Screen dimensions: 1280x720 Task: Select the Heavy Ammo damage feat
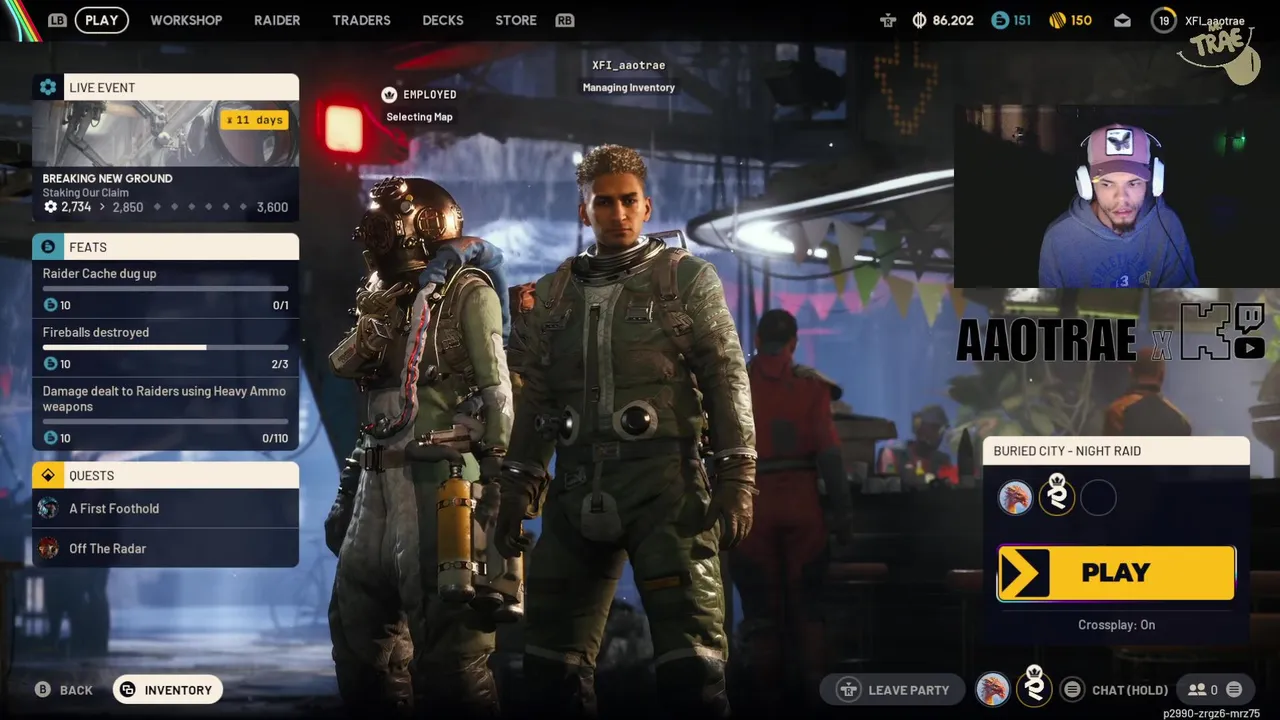(165, 414)
